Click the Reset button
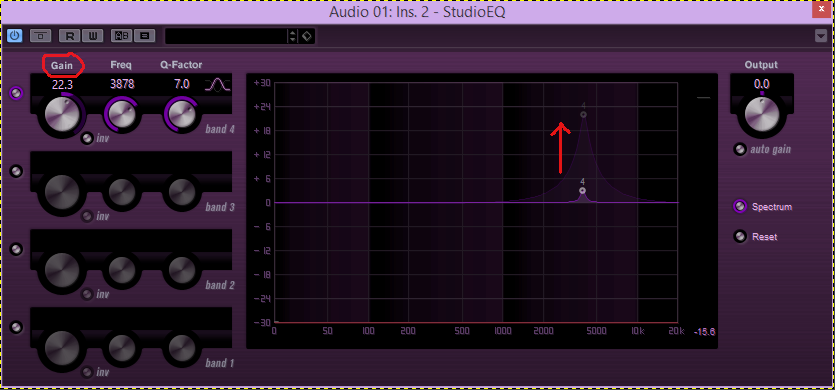This screenshot has width=835, height=390. tap(740, 236)
